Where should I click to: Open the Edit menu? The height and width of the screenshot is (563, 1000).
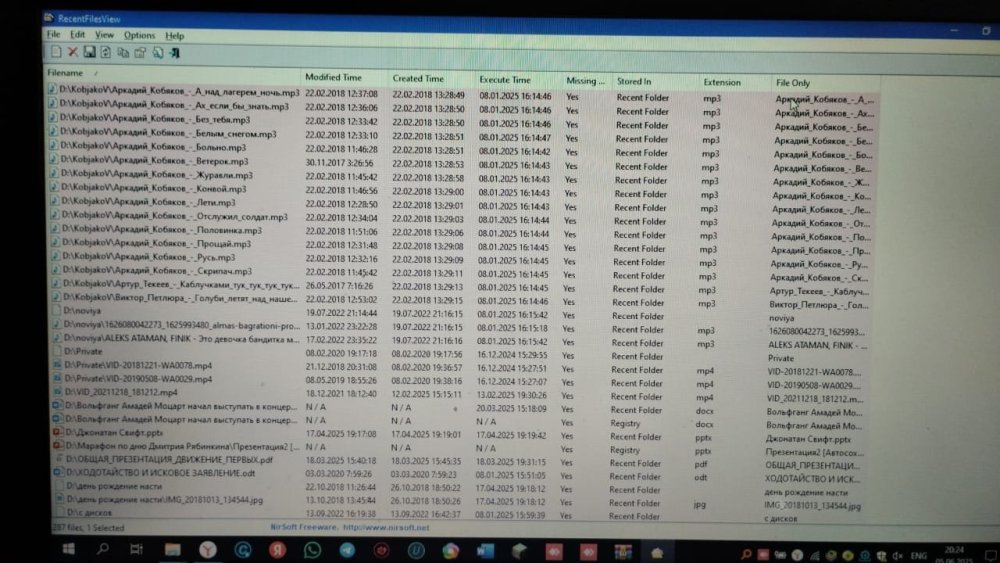[78, 34]
